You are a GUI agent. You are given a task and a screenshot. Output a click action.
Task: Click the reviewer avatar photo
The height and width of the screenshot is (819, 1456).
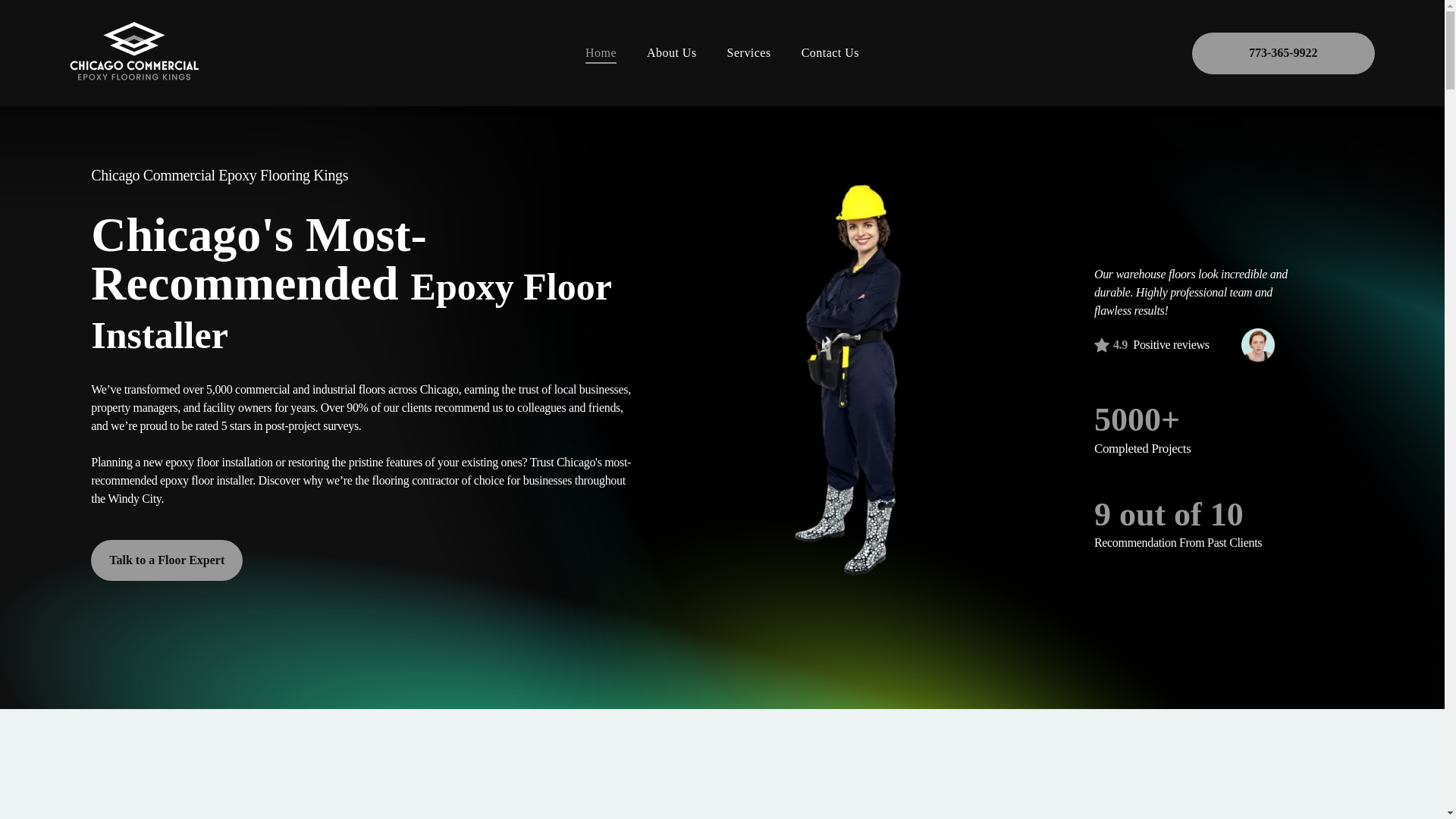coord(1257,345)
